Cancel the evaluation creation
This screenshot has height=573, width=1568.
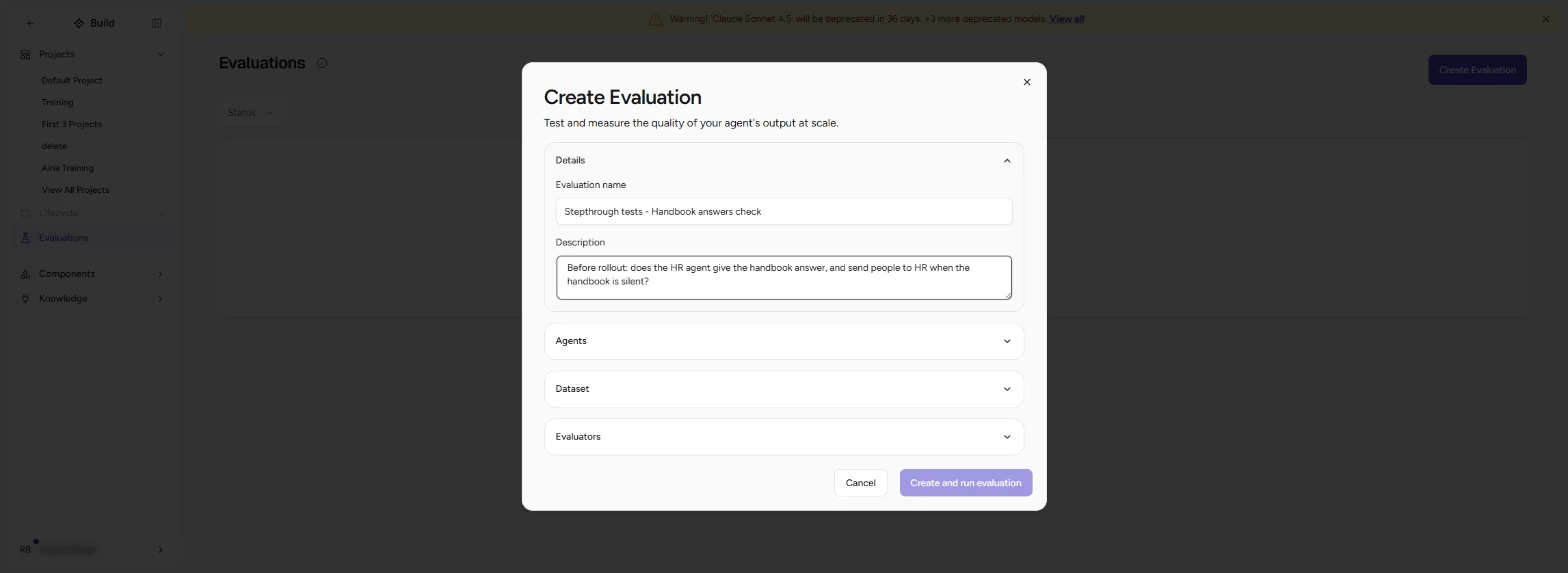860,483
